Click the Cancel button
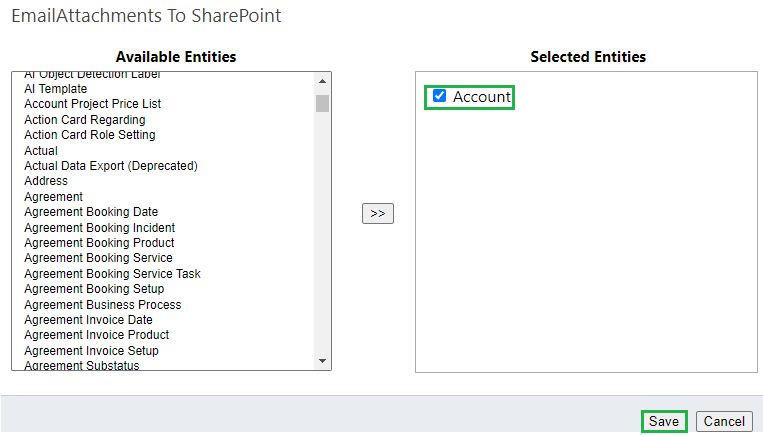The image size is (763, 435). (724, 421)
